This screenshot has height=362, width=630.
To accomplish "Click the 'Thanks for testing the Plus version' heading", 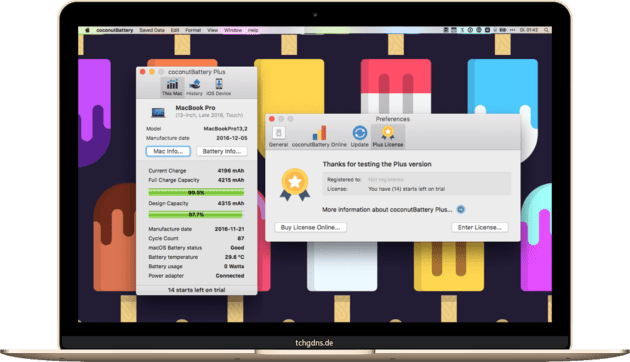I will [x=377, y=164].
